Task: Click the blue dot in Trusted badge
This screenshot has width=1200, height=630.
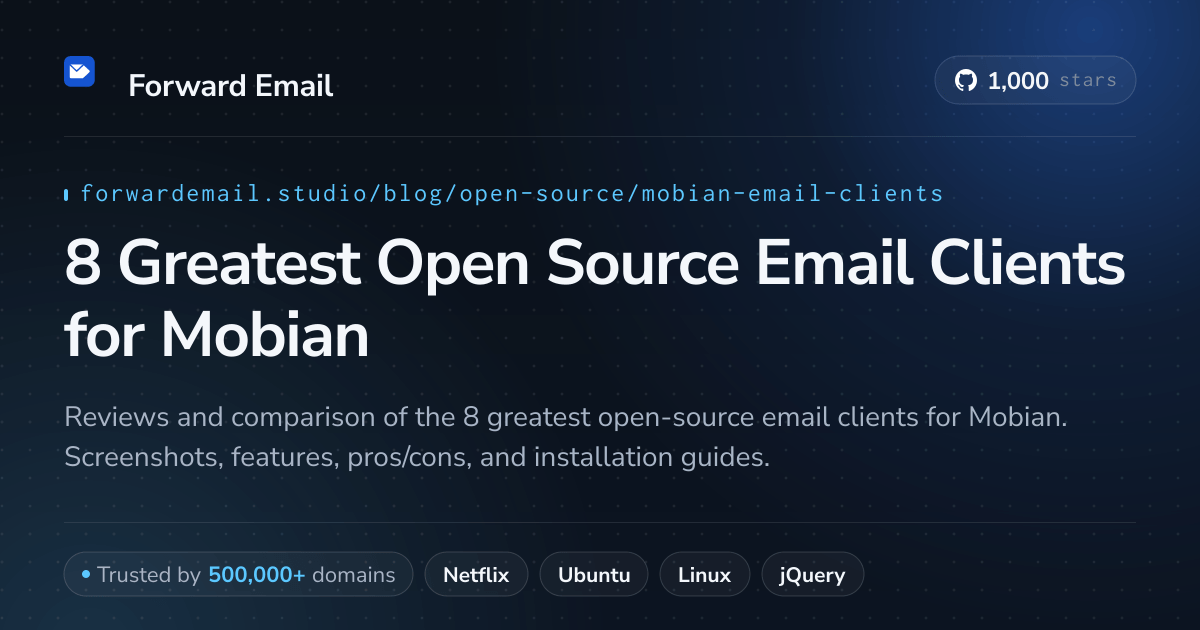Action: pyautogui.click(x=86, y=575)
